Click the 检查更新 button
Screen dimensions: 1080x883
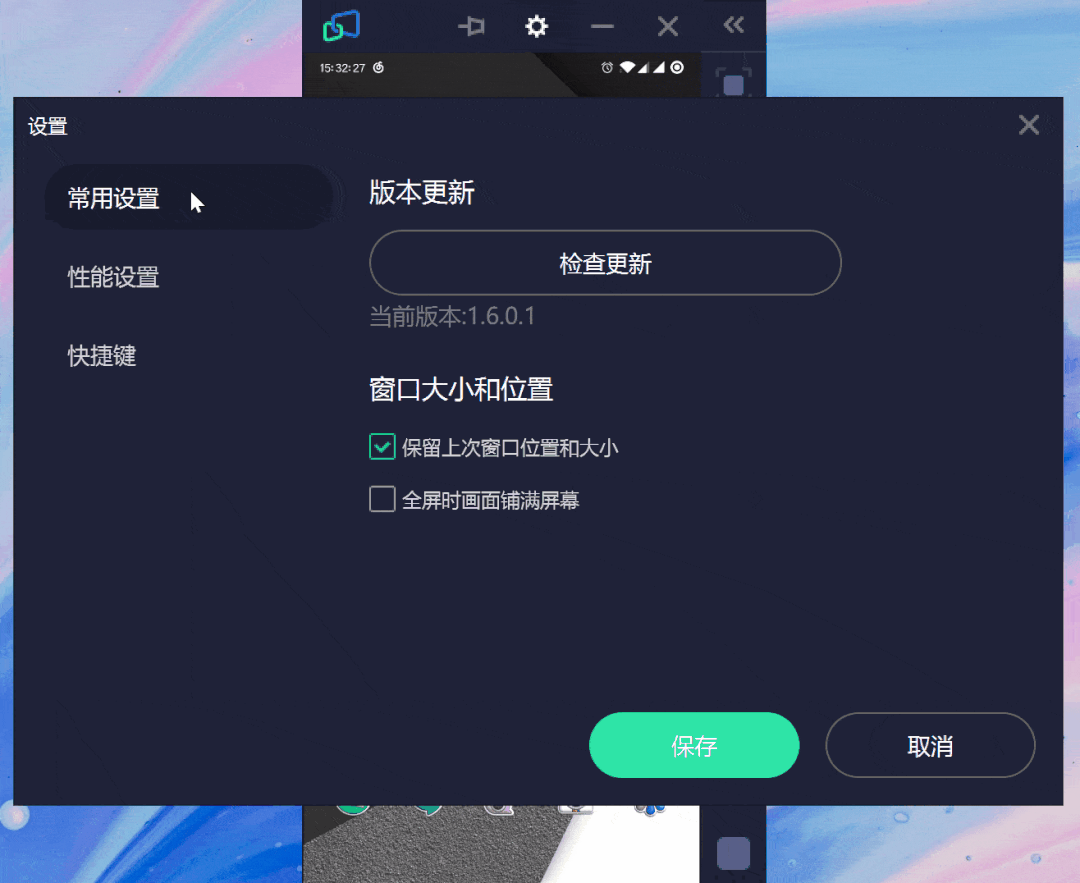605,263
